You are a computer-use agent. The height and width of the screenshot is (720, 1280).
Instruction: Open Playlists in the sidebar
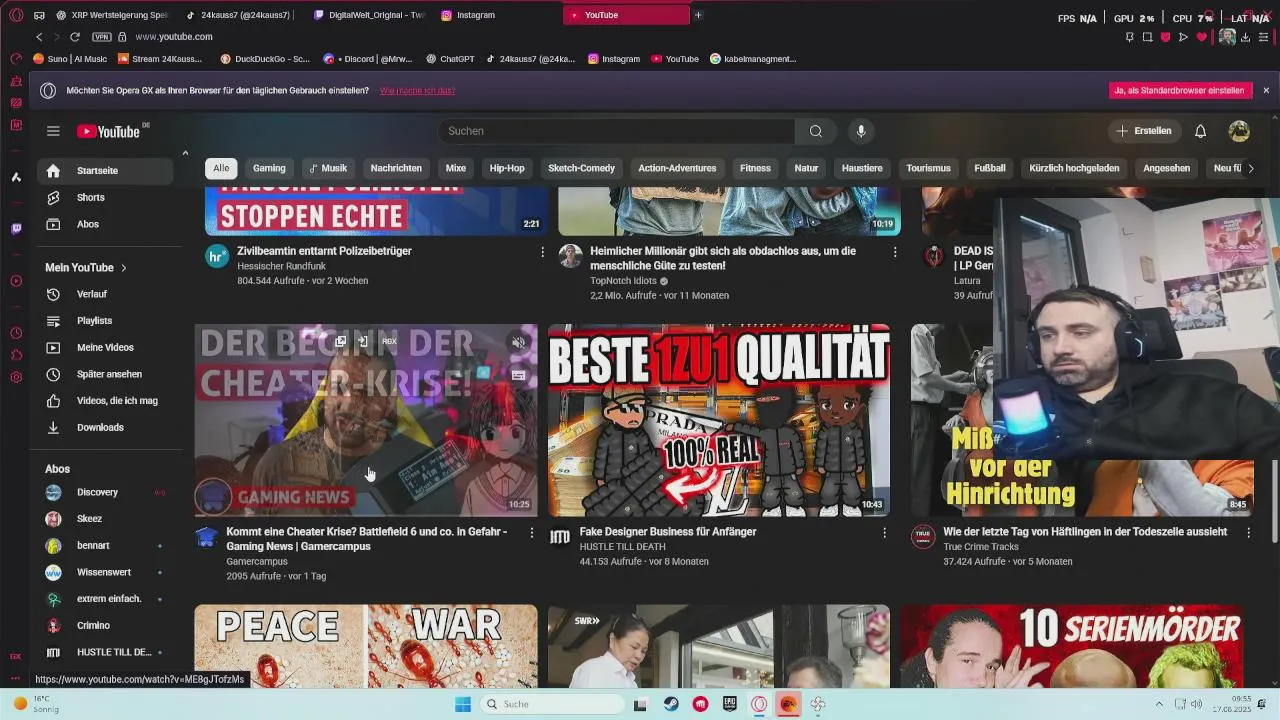[x=105, y=321]
